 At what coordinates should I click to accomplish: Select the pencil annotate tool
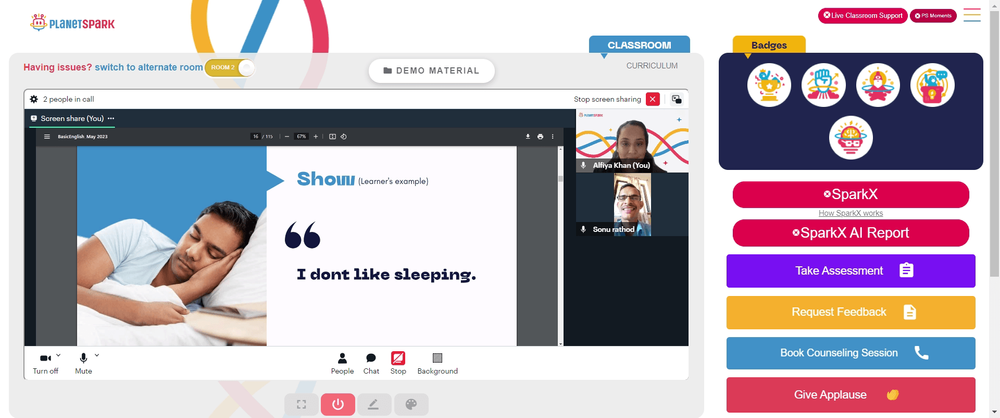[374, 404]
